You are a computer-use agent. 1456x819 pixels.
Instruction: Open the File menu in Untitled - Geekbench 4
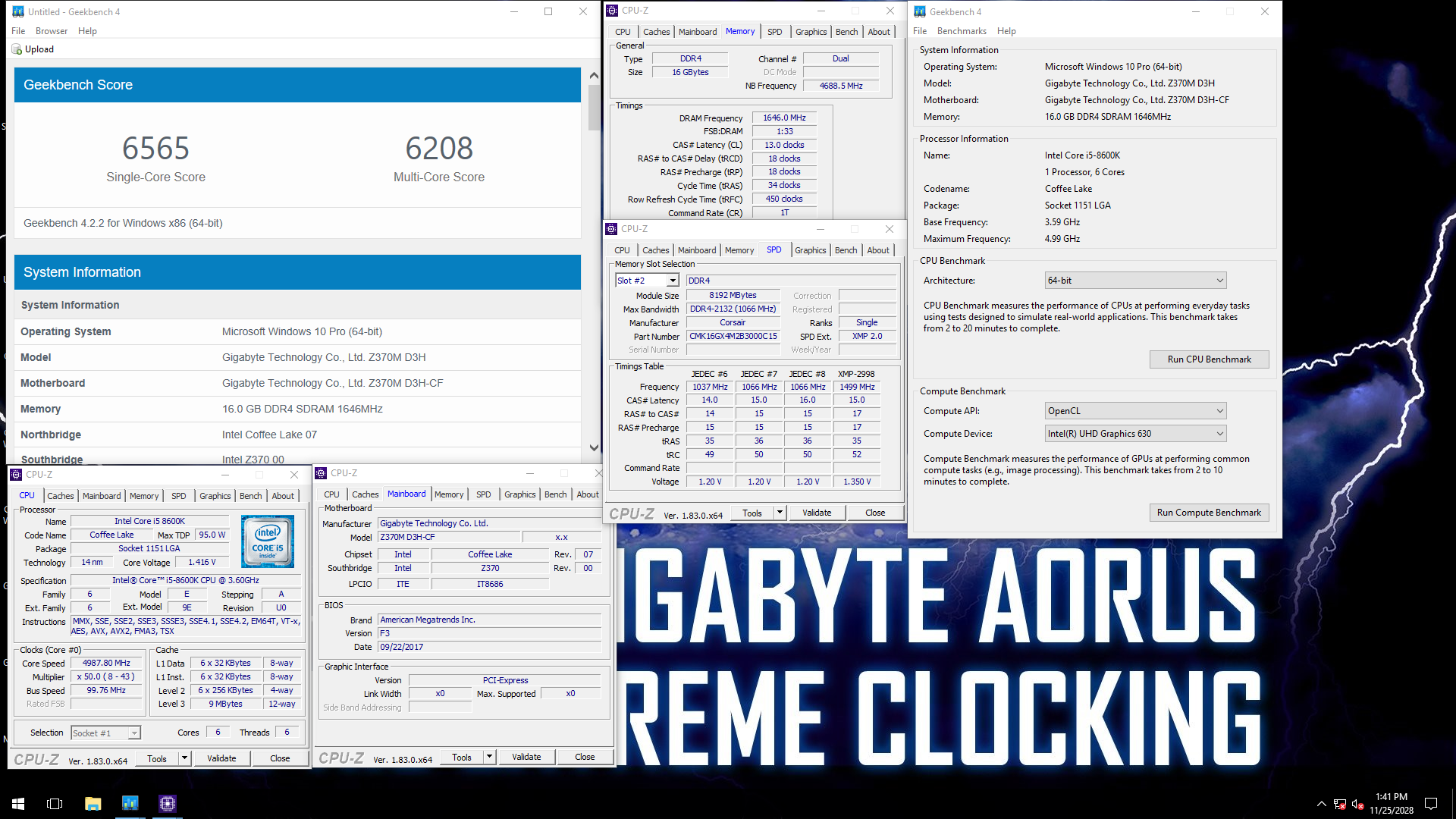point(18,31)
